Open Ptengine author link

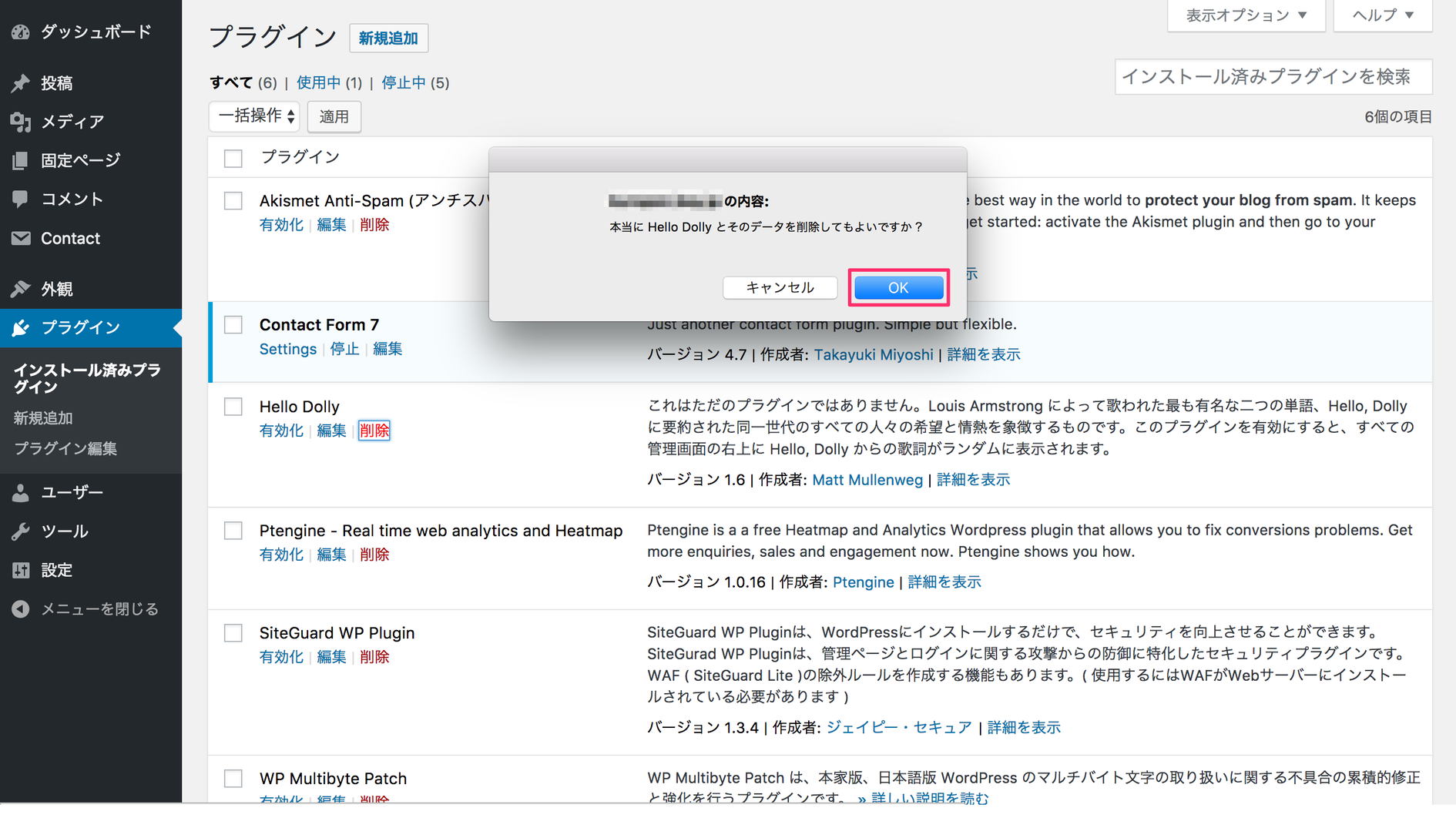(x=864, y=582)
